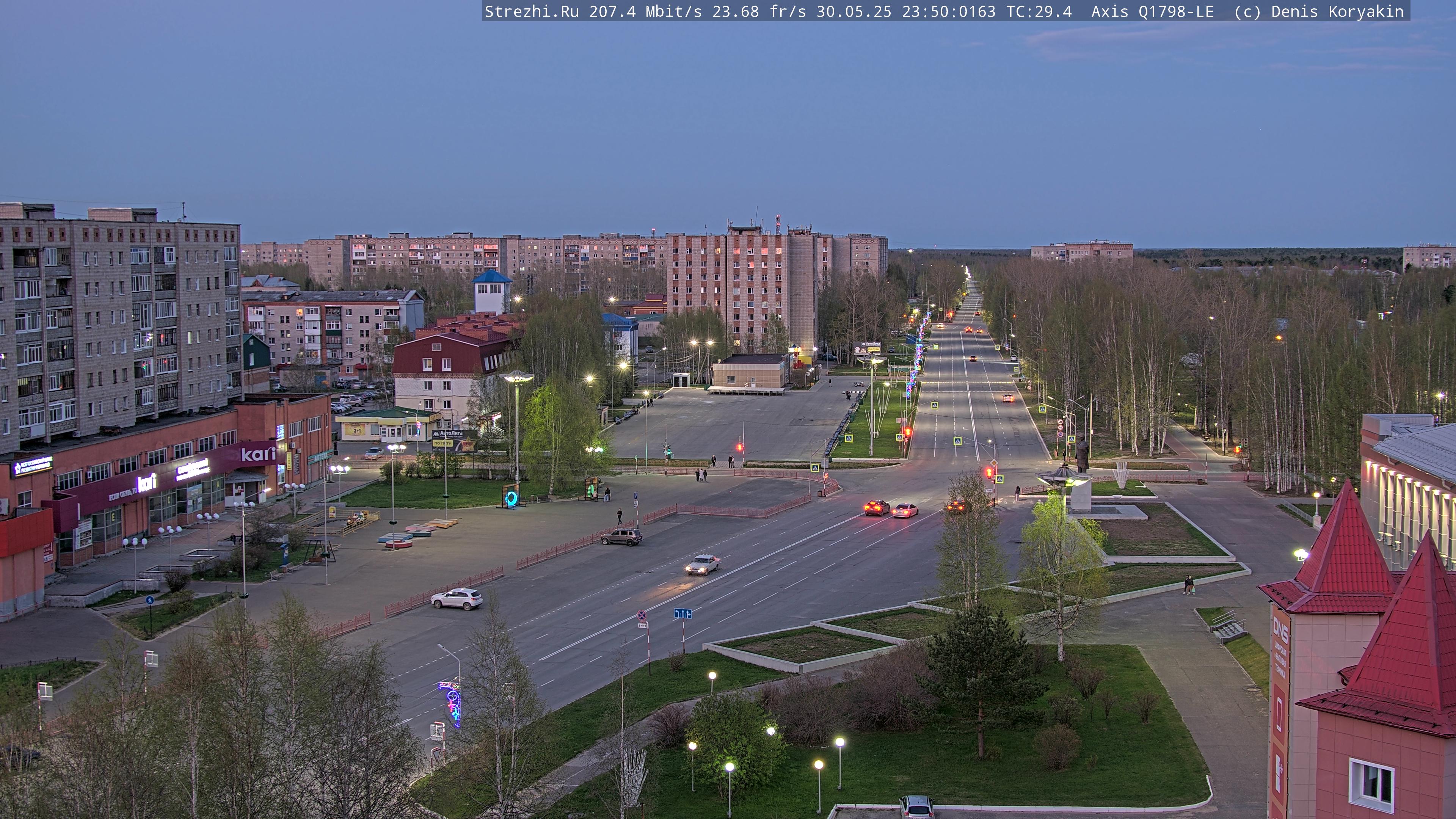Click the "Strezhi.Ru" overlay text
Screen dimensions: 1456x819
coord(531,12)
